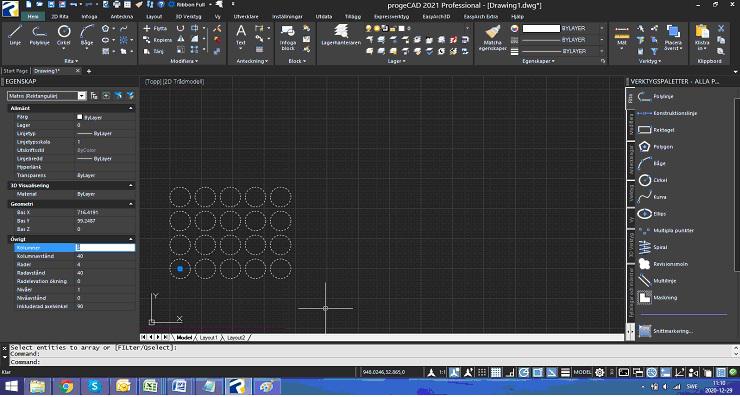Image resolution: width=740 pixels, height=397 pixels.
Task: Open Lagerhanteraren layer manager
Action: pos(341,35)
